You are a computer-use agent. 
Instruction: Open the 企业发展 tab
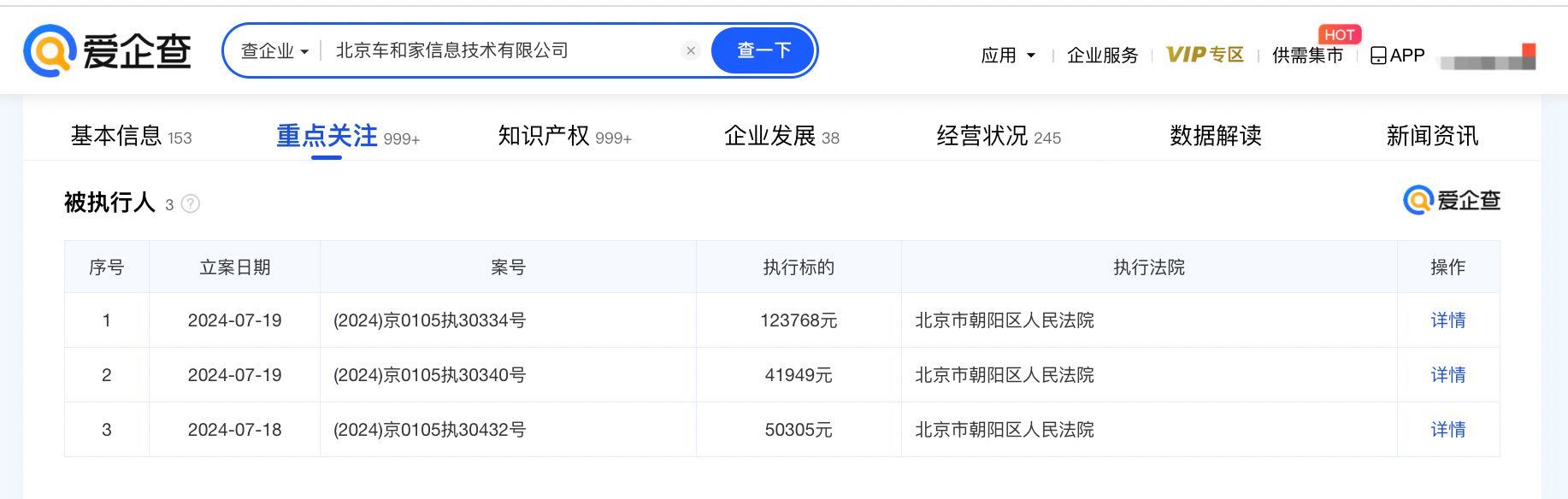pos(781,136)
